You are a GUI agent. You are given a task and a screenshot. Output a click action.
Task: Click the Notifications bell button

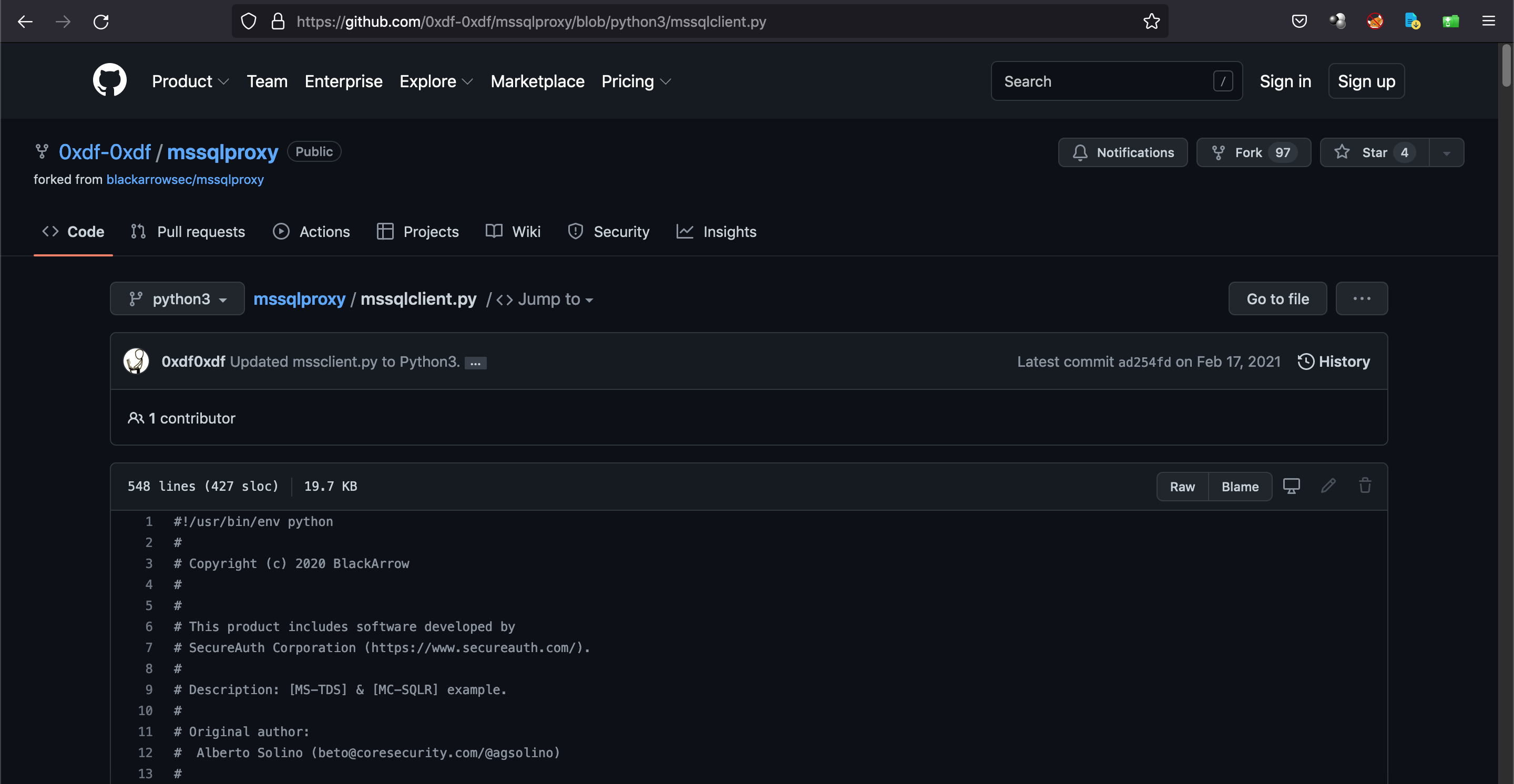1122,152
